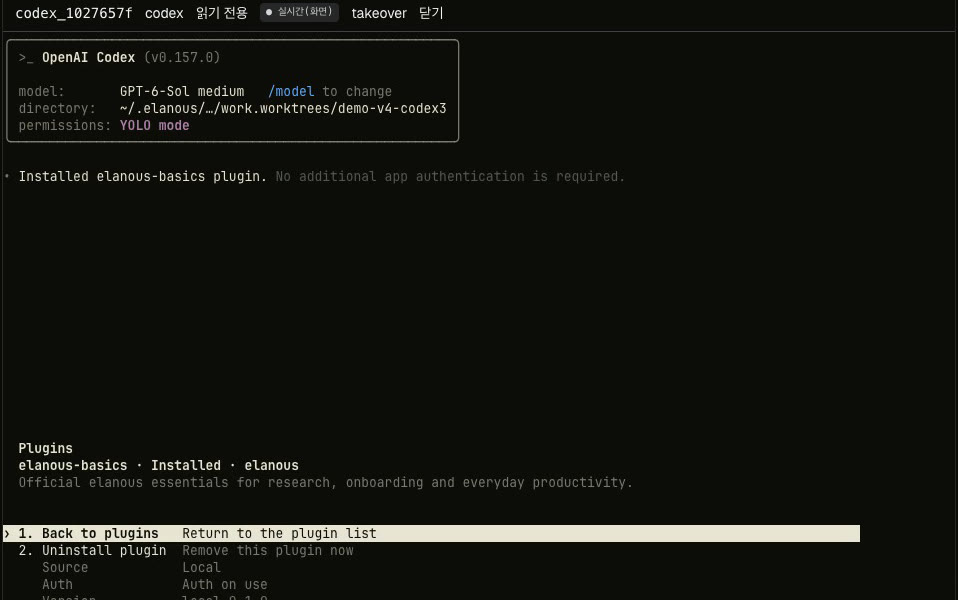Click the 'Installed elanous-basics plugin.' message
The width and height of the screenshot is (958, 600).
142,177
